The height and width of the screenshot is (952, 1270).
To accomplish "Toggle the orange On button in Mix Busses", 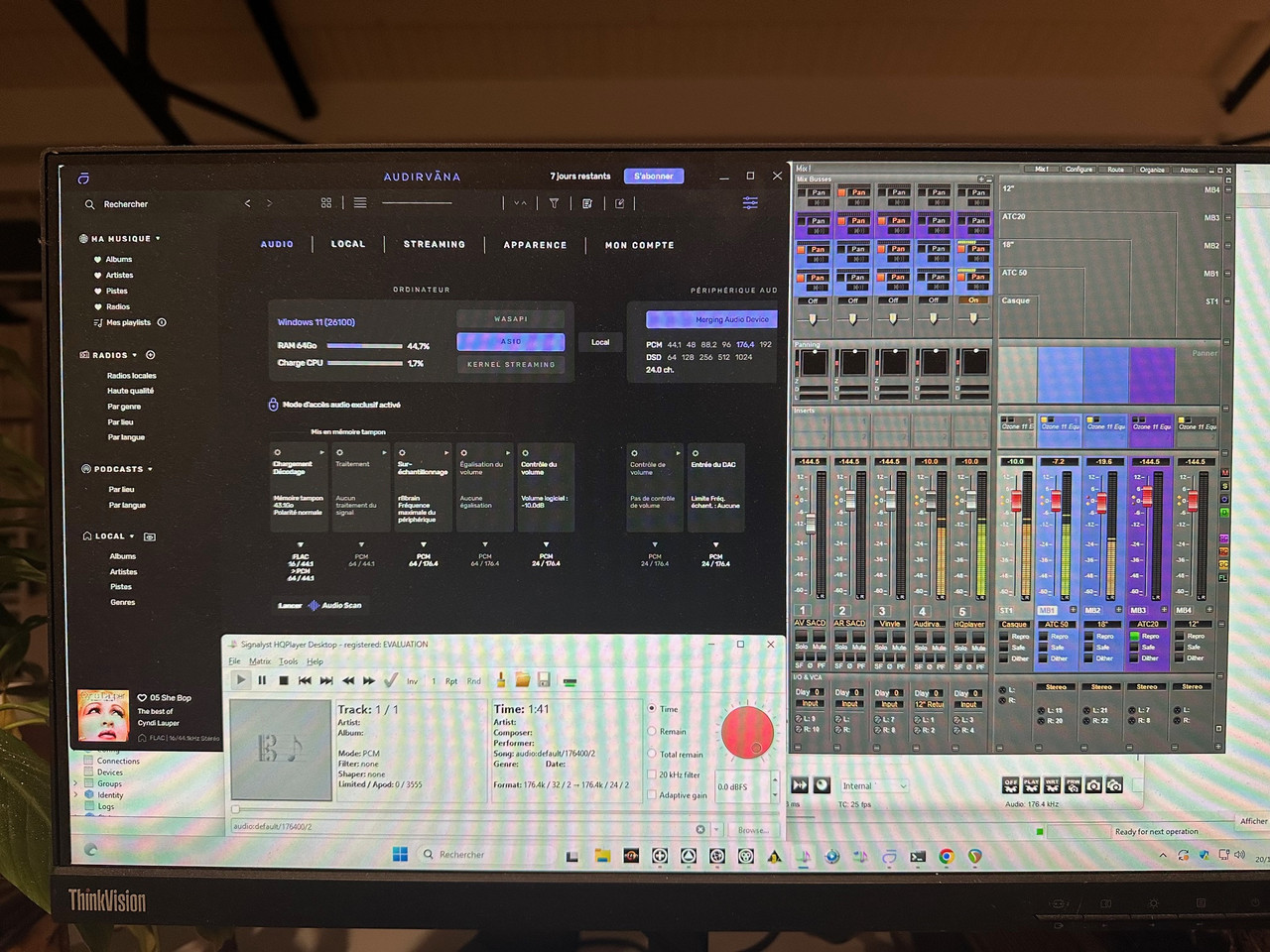I will pyautogui.click(x=973, y=300).
